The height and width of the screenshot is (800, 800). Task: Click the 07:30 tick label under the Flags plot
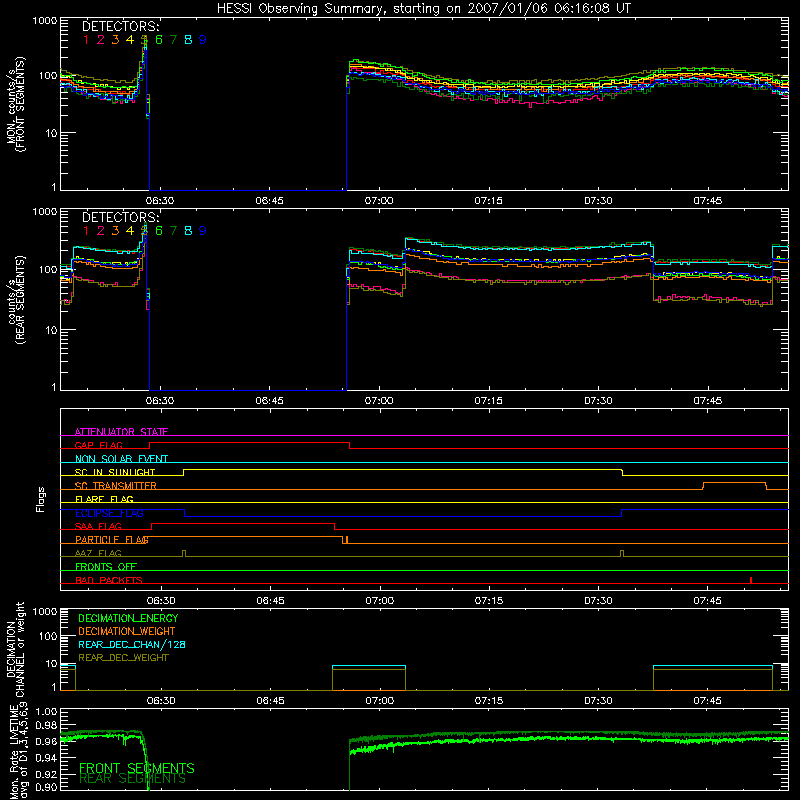click(x=598, y=601)
